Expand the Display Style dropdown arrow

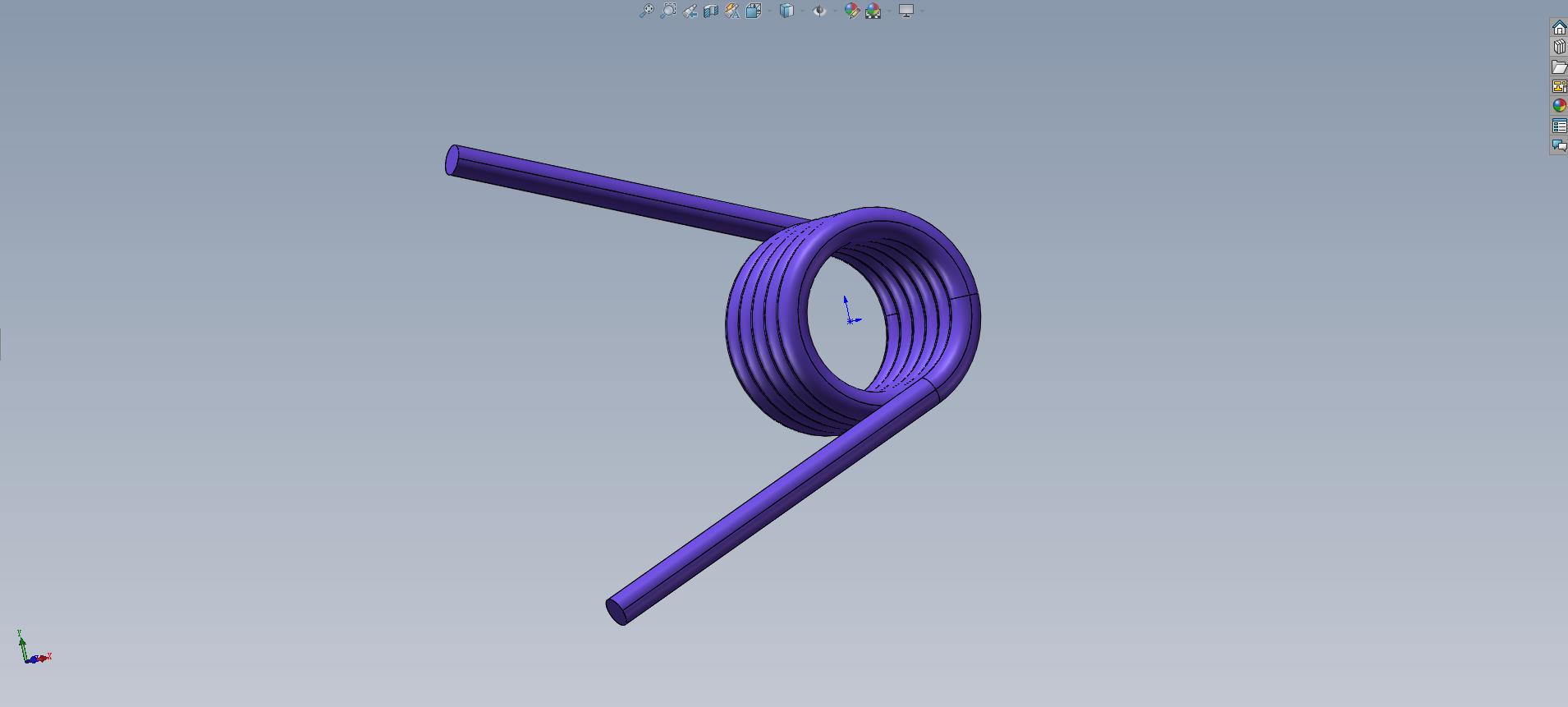(802, 11)
